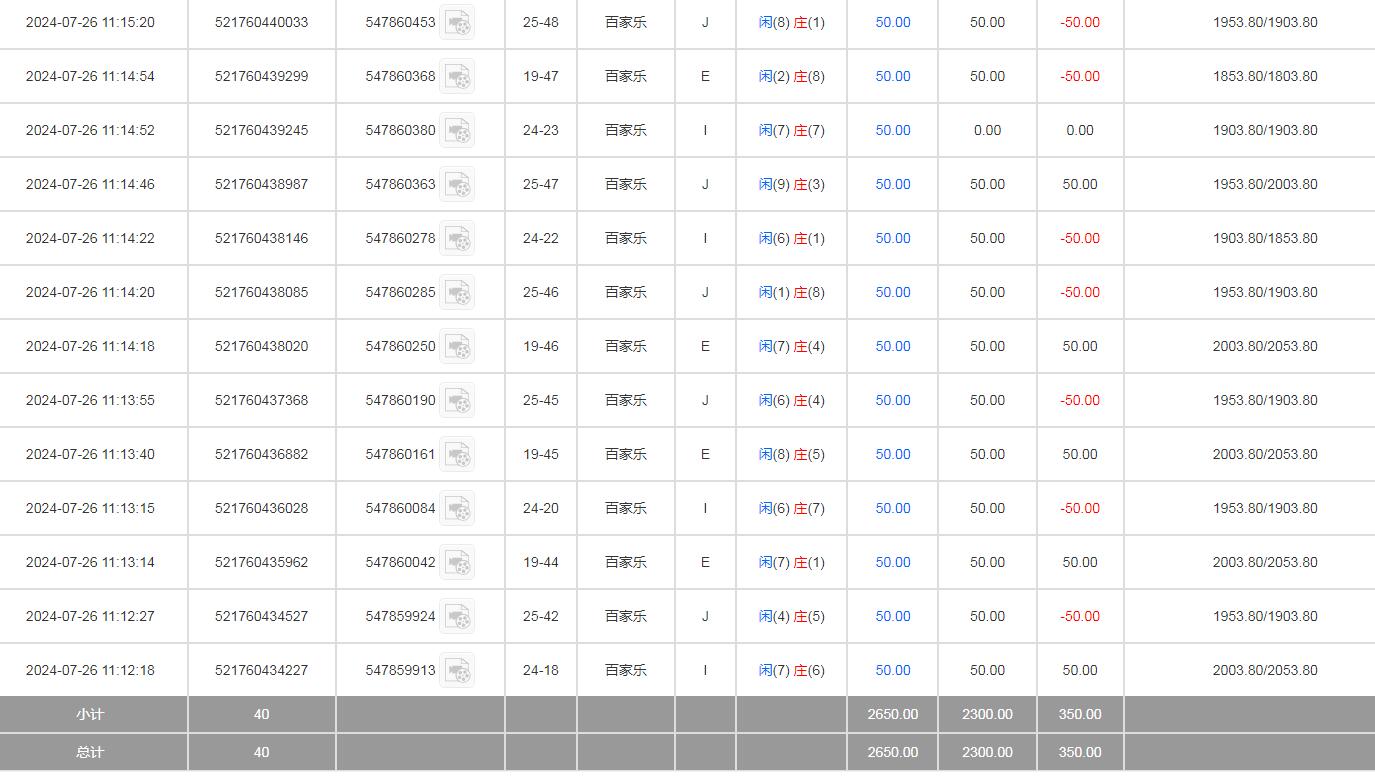The image size is (1375, 776).
Task: Select order number 521760436028 cell
Action: pyautogui.click(x=261, y=508)
